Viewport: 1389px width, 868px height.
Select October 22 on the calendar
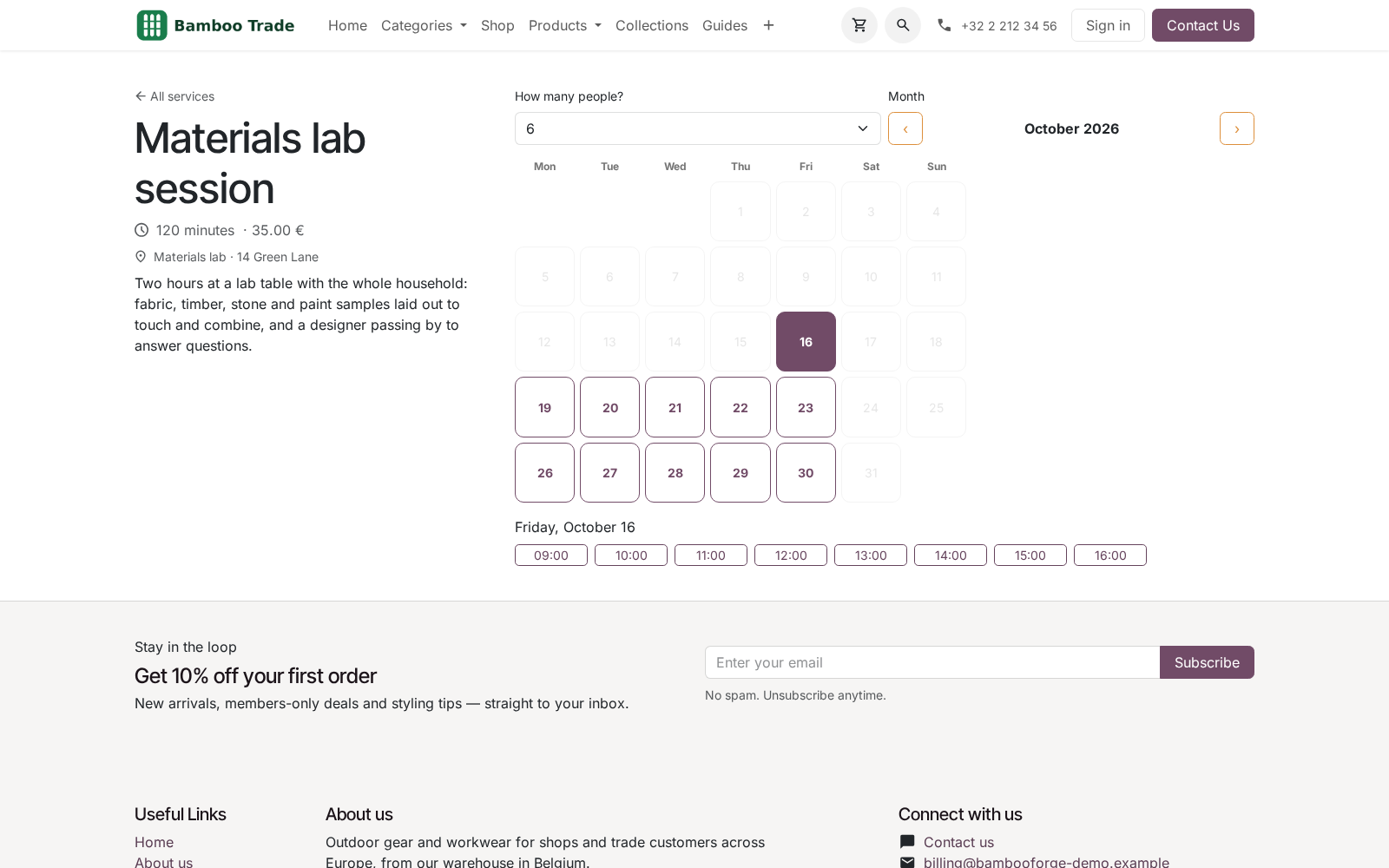[x=741, y=407]
